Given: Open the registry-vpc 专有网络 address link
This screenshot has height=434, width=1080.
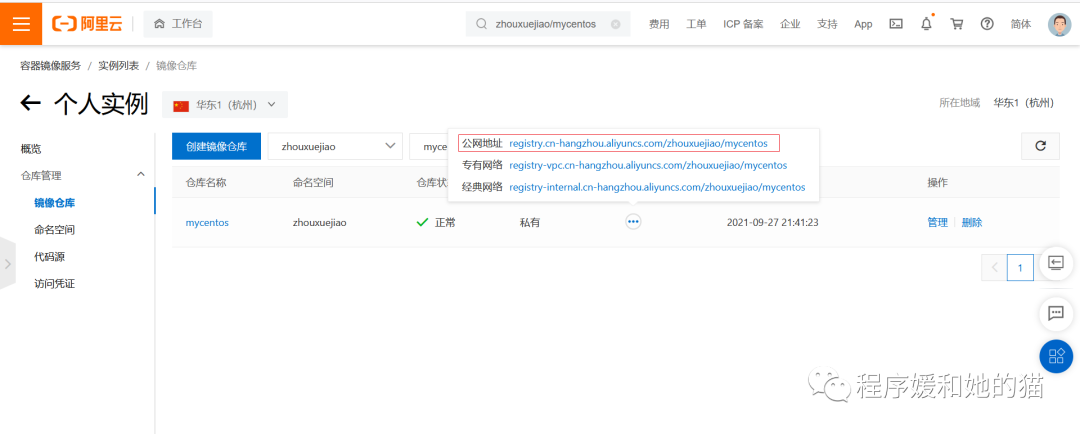Looking at the screenshot, I should [x=647, y=165].
